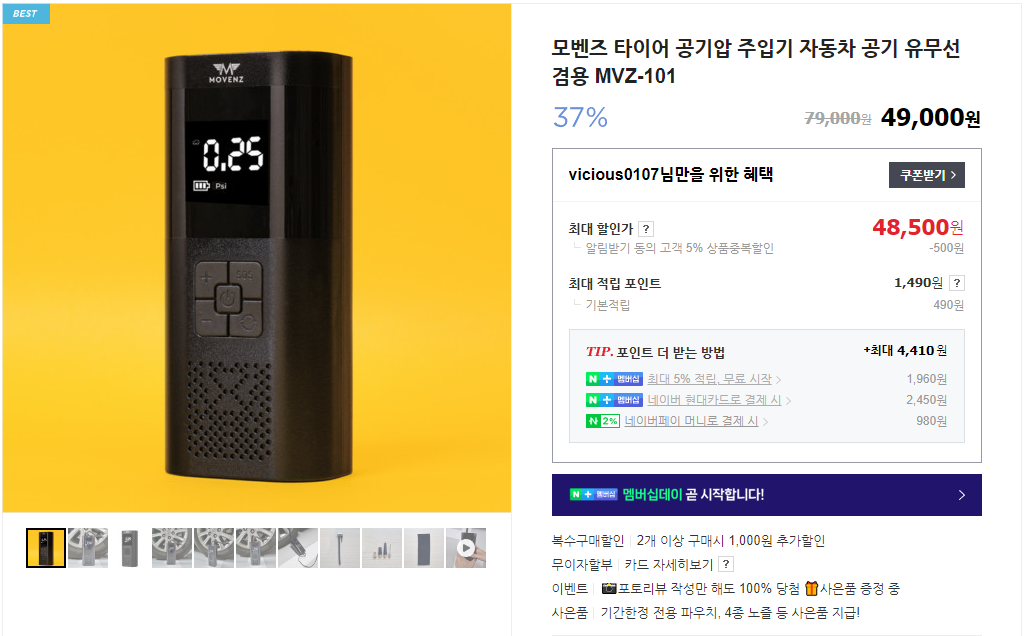Open 최대 5% 적립, 무료 시작 link
1028x636 pixels.
pyautogui.click(x=709, y=379)
